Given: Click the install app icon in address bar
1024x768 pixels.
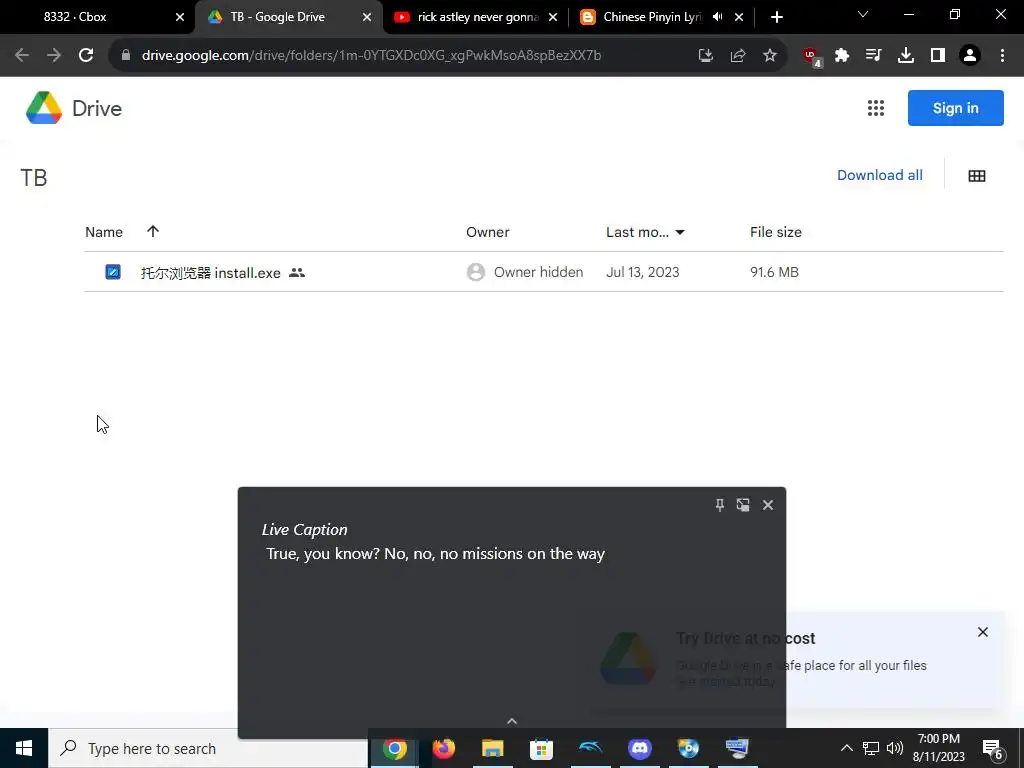Looking at the screenshot, I should click(x=705, y=56).
